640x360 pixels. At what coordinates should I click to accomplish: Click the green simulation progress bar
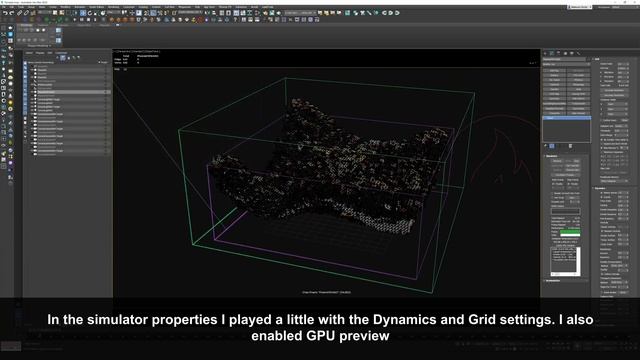570,232
